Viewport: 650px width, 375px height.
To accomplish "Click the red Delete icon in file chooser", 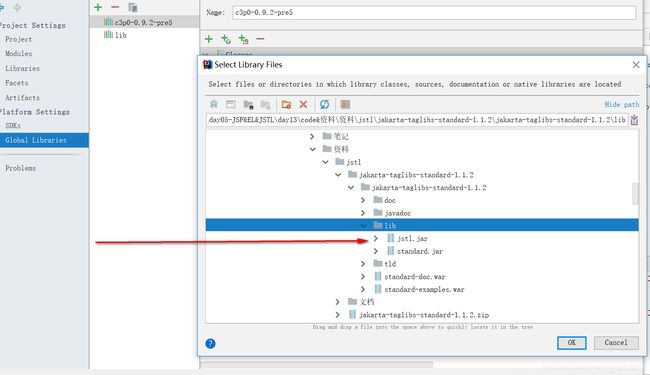I will [x=303, y=104].
